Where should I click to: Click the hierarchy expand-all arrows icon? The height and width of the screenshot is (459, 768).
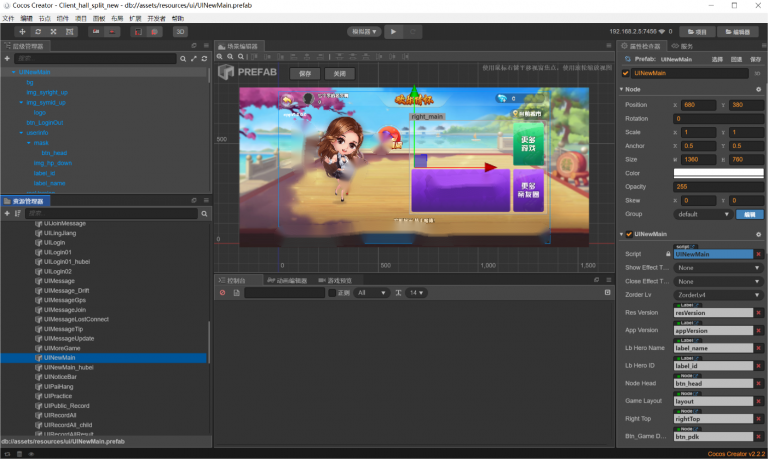193,59
